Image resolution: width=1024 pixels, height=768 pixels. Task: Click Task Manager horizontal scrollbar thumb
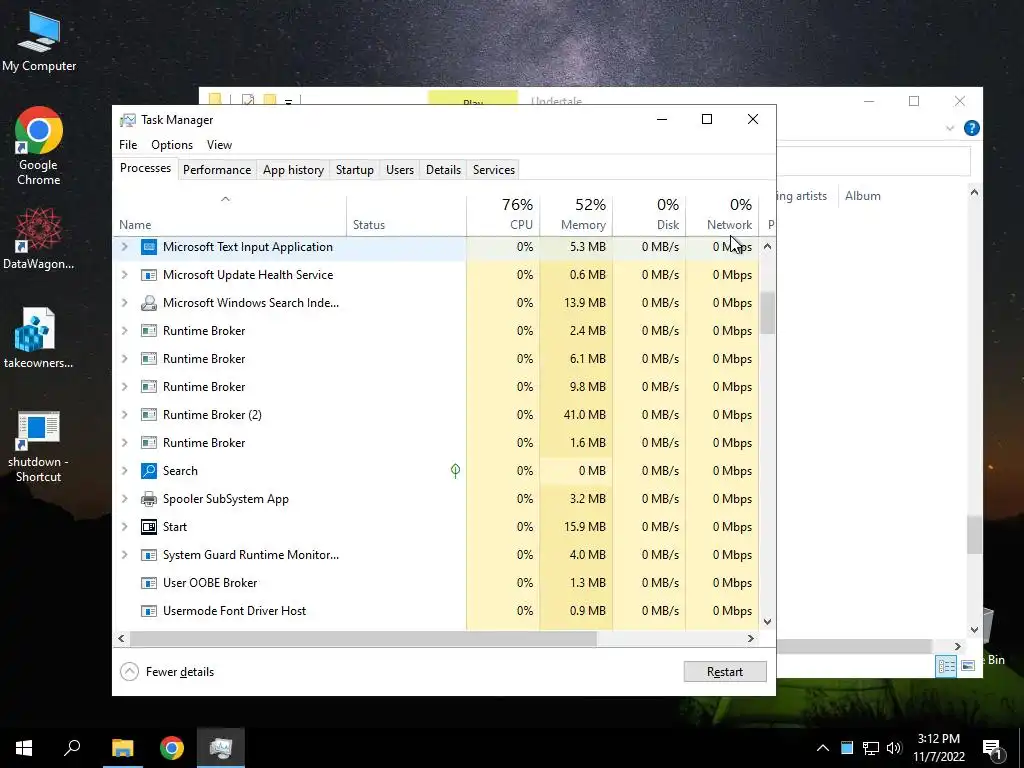[362, 638]
